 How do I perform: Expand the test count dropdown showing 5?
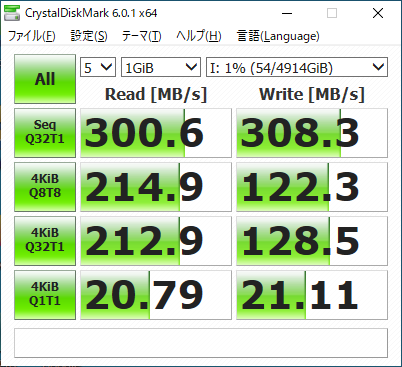(98, 67)
